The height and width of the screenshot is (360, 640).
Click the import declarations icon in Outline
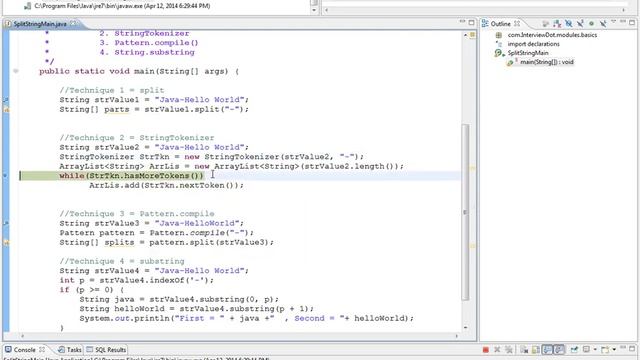[498, 44]
